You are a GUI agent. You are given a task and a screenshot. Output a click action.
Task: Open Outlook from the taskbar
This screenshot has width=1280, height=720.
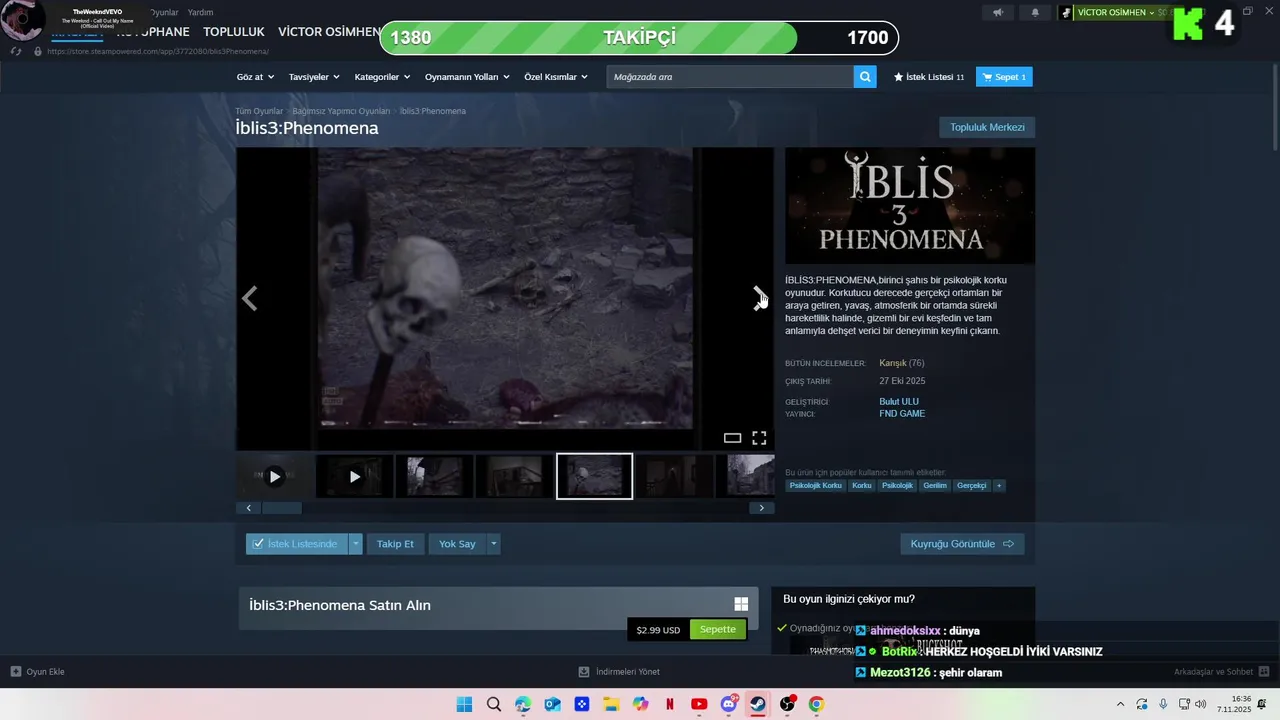pyautogui.click(x=552, y=704)
